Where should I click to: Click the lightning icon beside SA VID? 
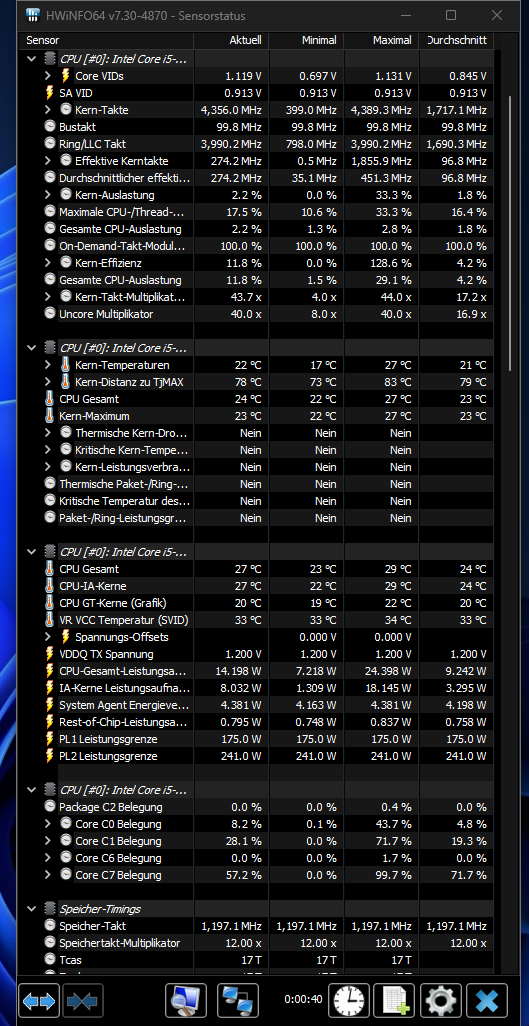pyautogui.click(x=50, y=93)
